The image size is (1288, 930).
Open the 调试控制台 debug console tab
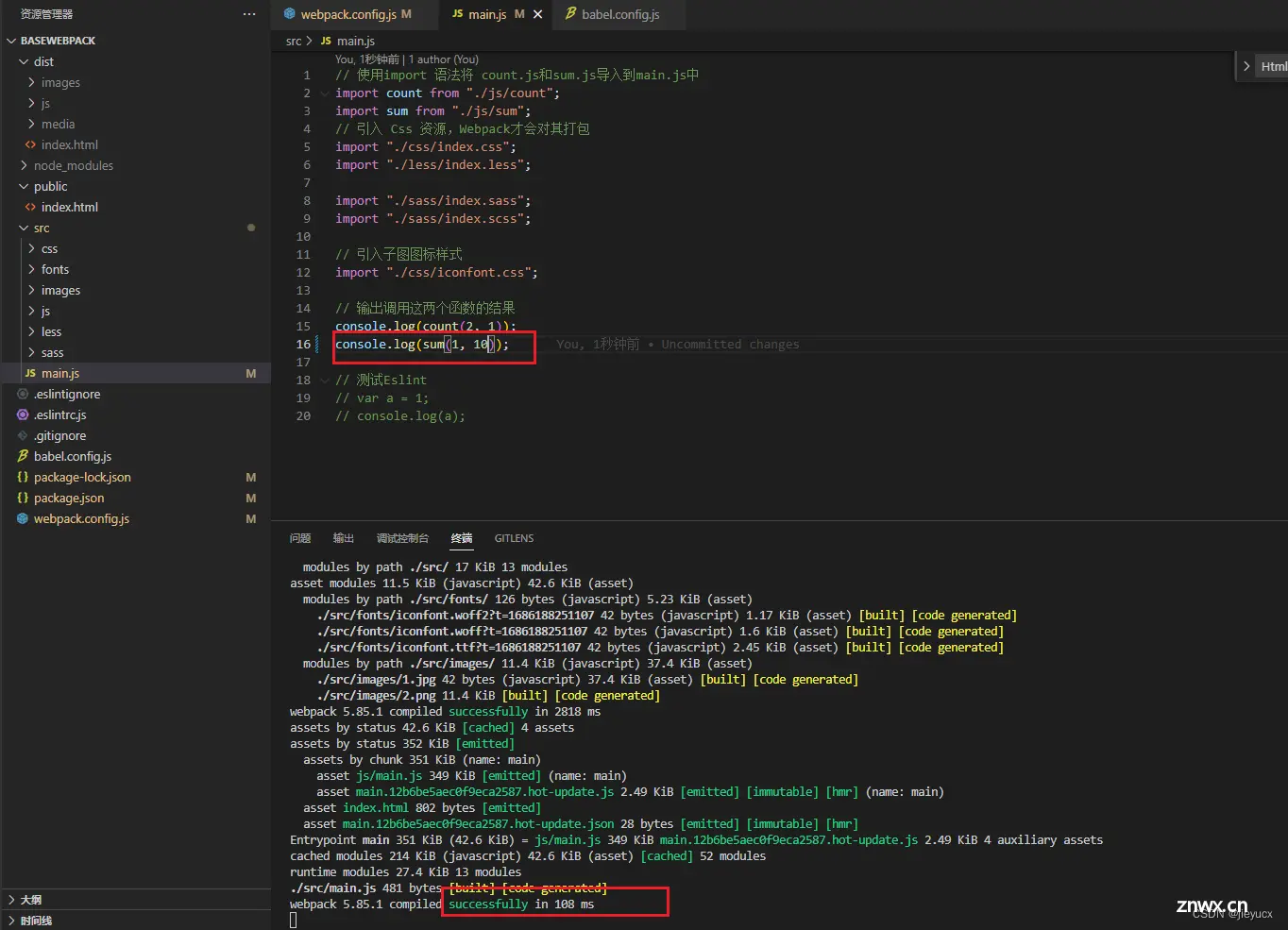click(x=402, y=538)
